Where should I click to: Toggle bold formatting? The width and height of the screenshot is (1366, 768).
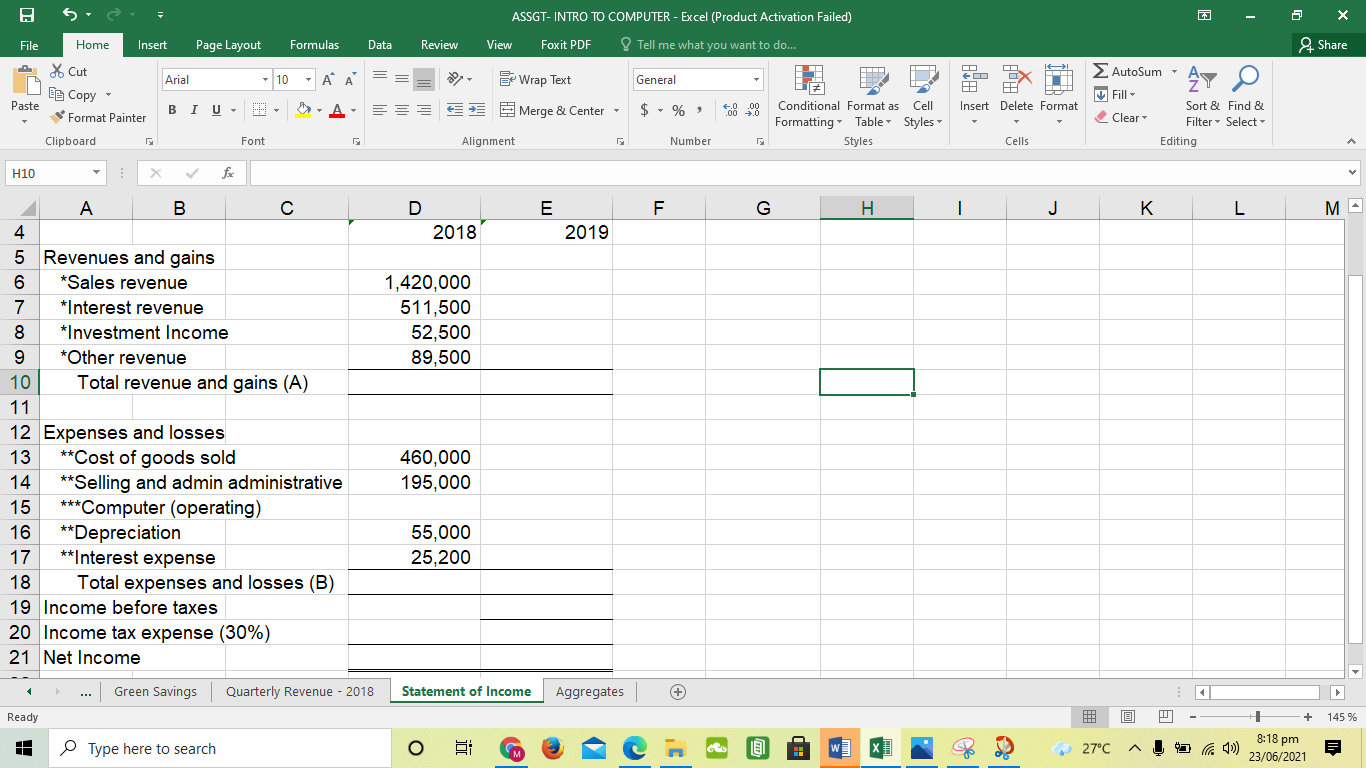point(171,110)
